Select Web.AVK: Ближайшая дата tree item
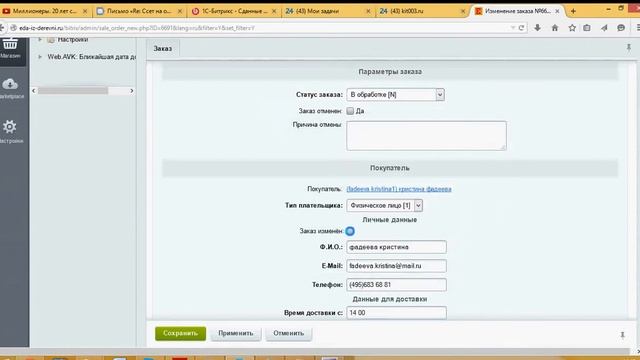This screenshot has width=640, height=360. point(91,57)
